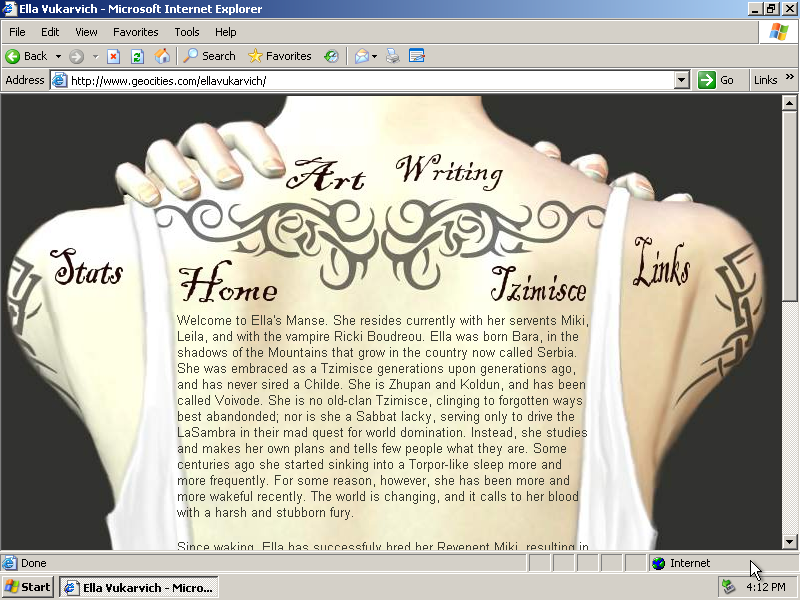Go to the browser Home page icon
800x600 pixels.
162,56
